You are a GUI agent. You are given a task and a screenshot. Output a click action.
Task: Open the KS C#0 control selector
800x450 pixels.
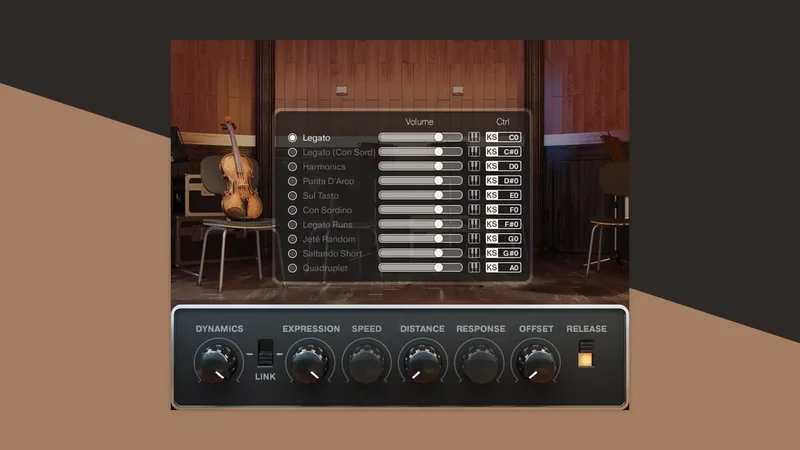pos(503,152)
